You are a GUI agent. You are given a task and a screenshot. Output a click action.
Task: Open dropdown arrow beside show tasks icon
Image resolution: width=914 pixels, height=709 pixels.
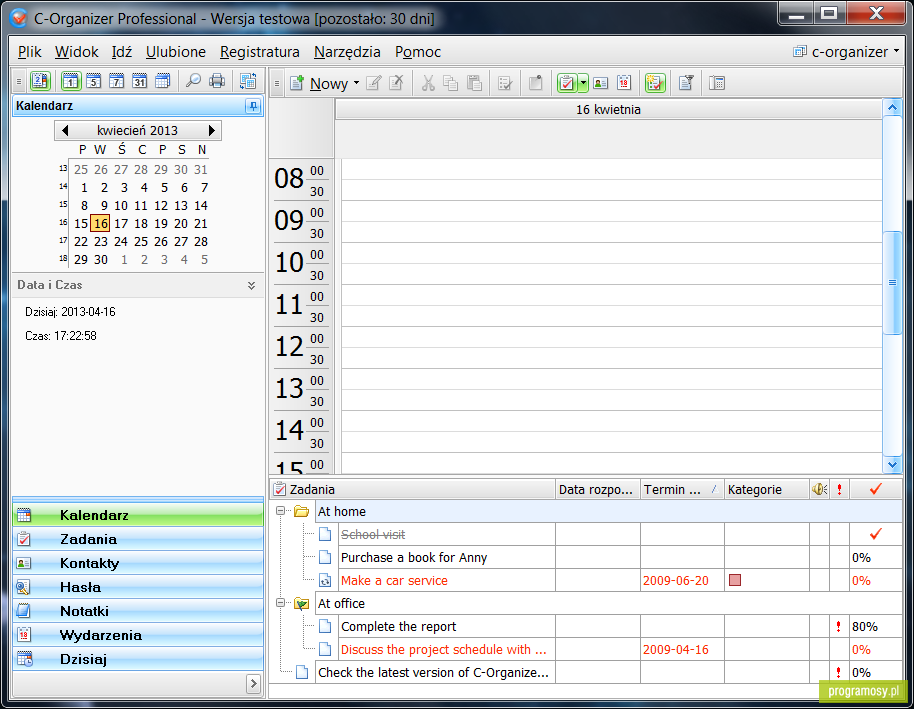(x=583, y=83)
